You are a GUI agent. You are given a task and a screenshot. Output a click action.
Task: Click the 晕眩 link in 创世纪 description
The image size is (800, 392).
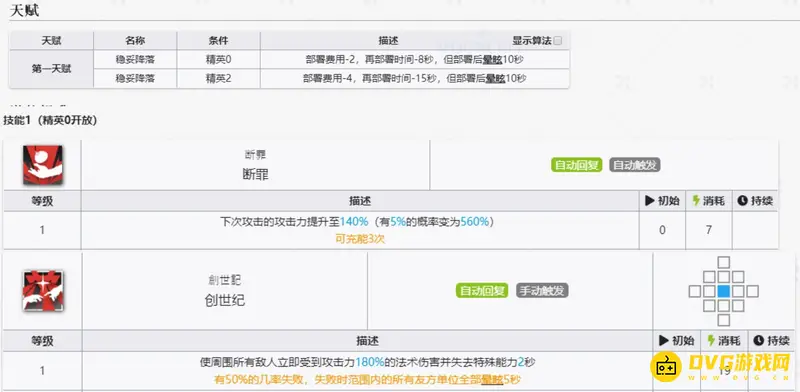[x=491, y=380]
